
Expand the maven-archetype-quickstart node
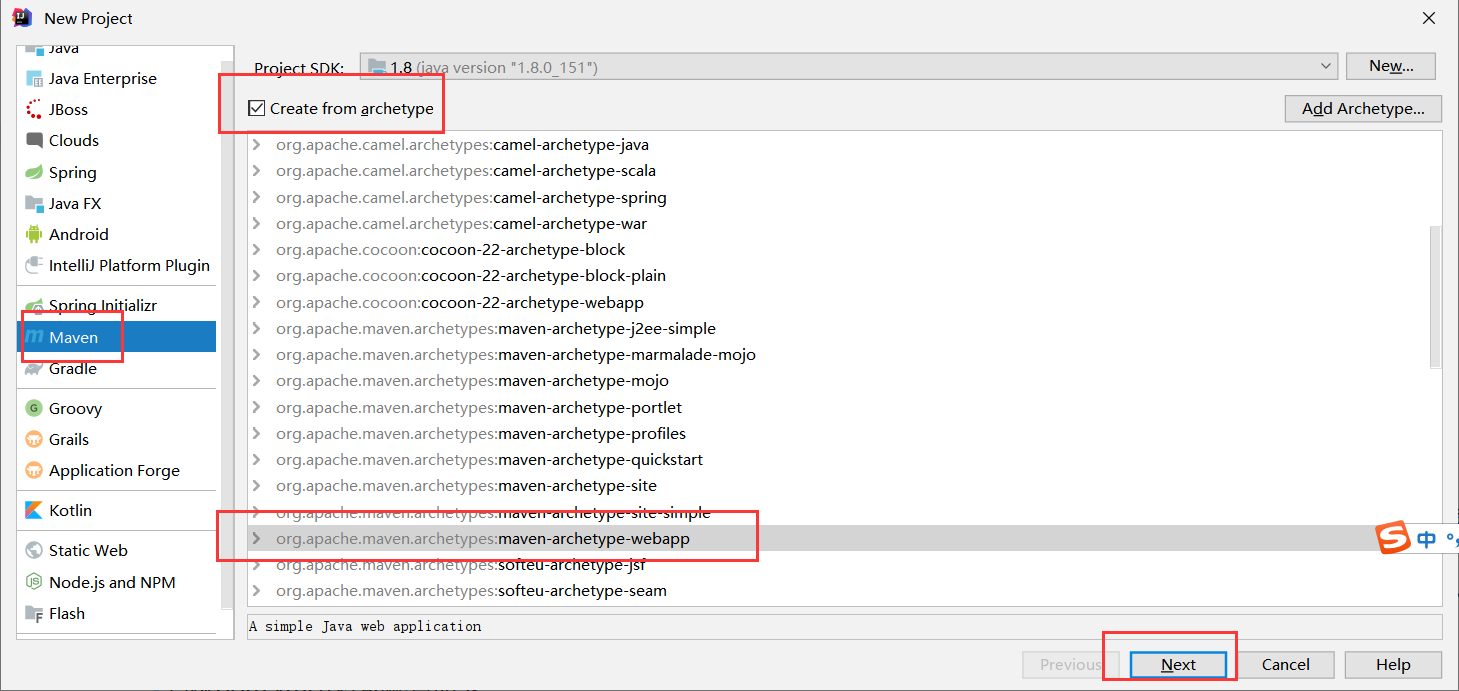257,460
